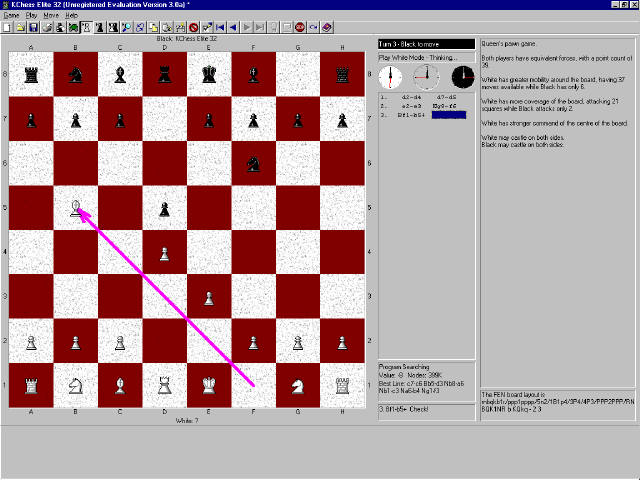Jump to the first move with the rewind icon
Screen dimensions: 640x480
[219, 27]
